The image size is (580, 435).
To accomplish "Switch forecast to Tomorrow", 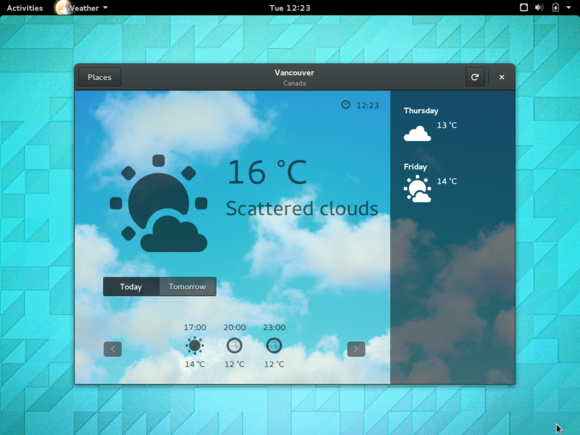I will [188, 287].
